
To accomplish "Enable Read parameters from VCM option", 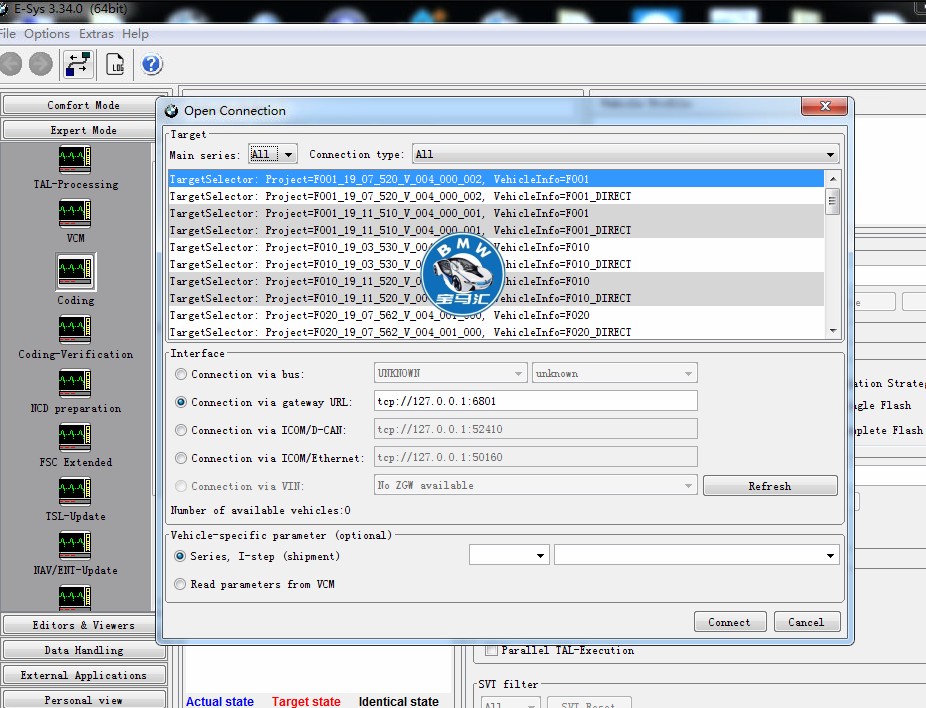I will tap(181, 584).
